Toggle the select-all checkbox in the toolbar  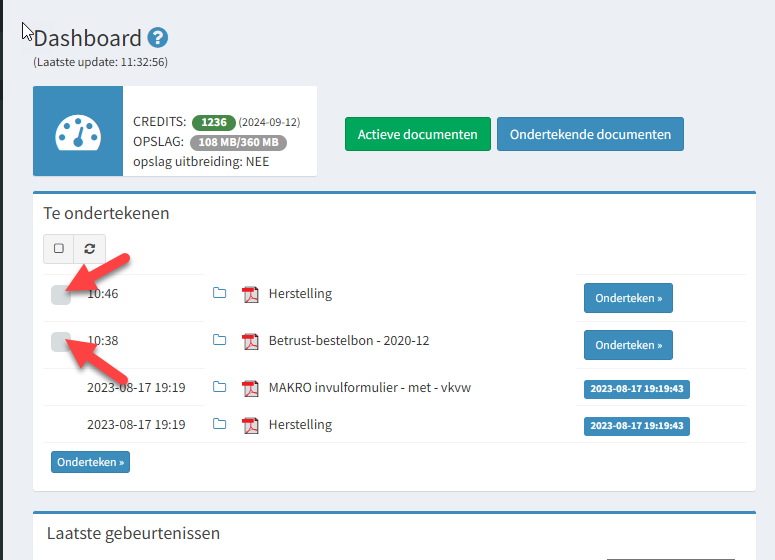coord(59,249)
